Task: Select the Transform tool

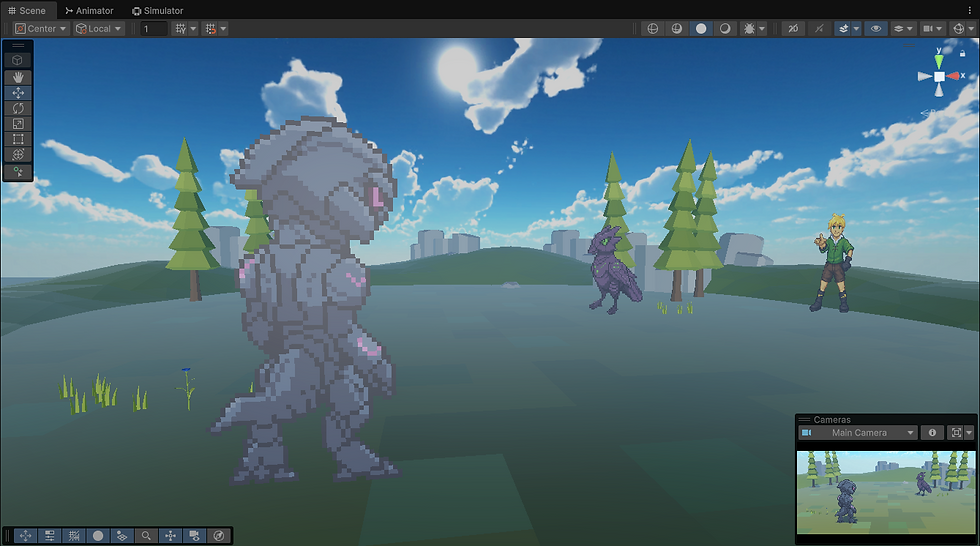Action: [x=18, y=154]
